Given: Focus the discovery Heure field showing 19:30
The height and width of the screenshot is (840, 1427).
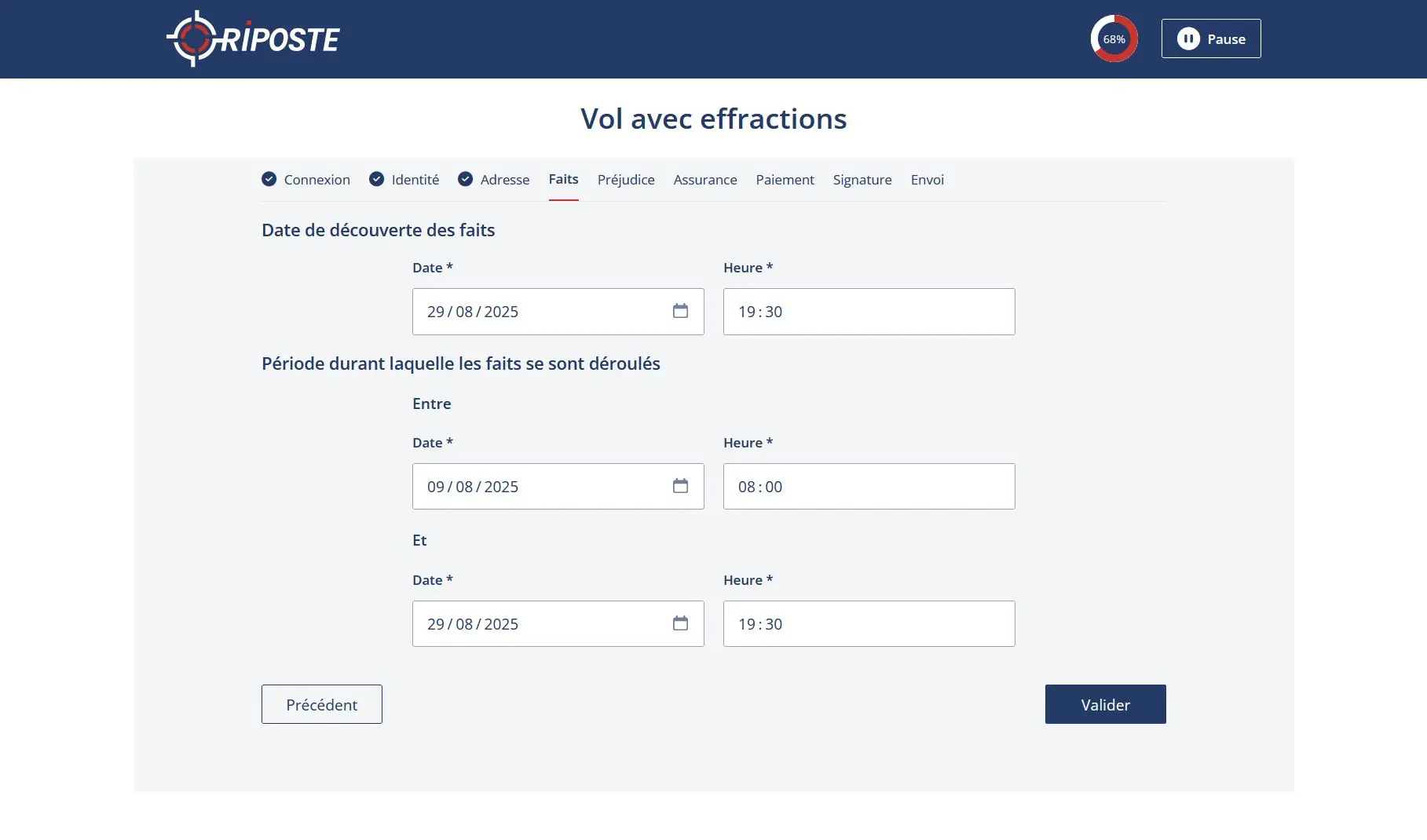Looking at the screenshot, I should point(869,312).
